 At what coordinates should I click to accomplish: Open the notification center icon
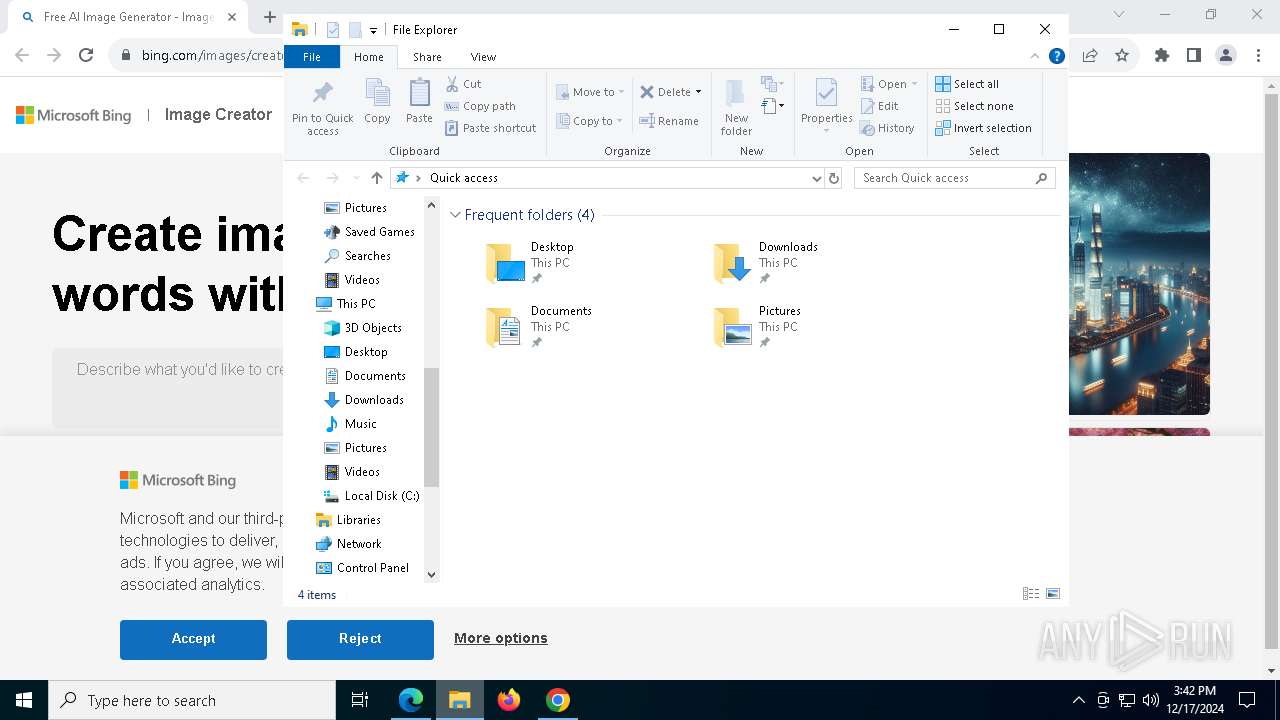[x=1247, y=700]
